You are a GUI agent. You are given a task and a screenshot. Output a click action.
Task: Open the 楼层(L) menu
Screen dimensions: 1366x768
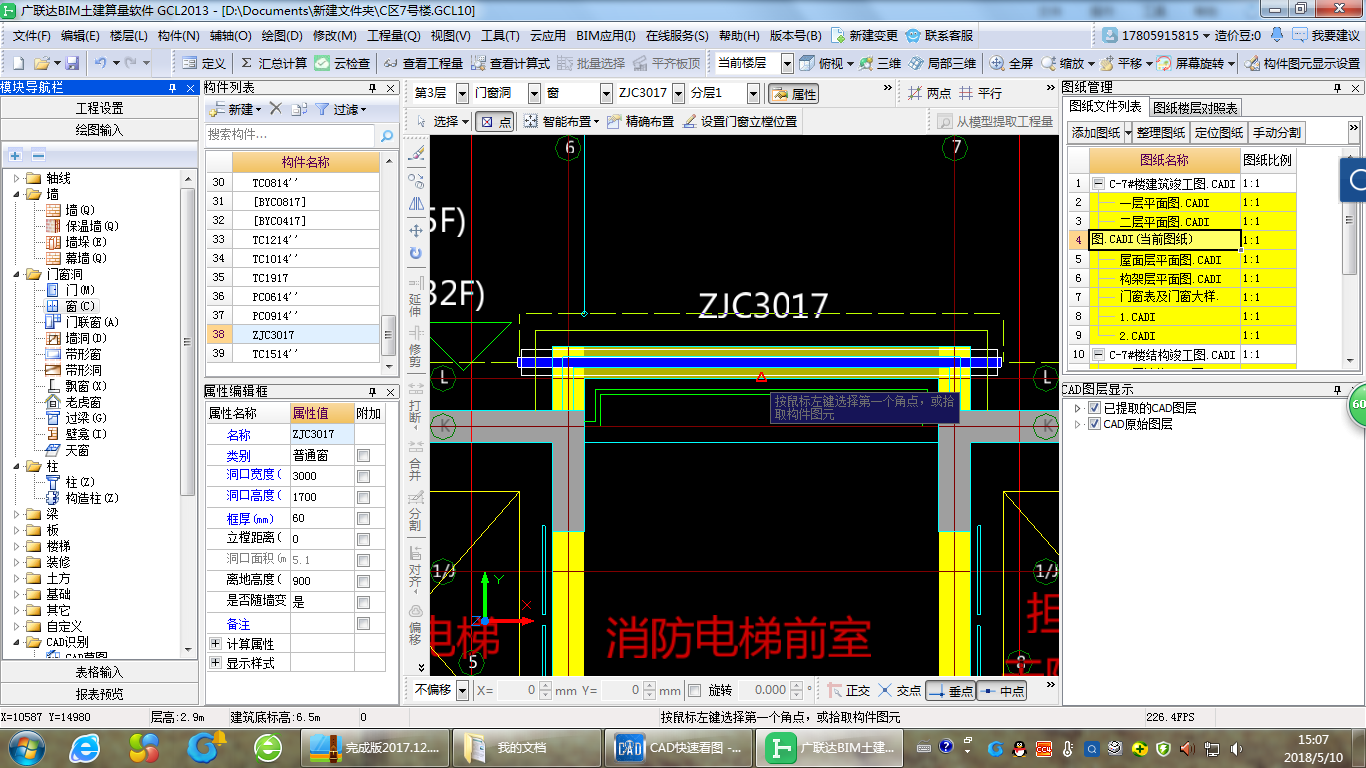pos(129,35)
